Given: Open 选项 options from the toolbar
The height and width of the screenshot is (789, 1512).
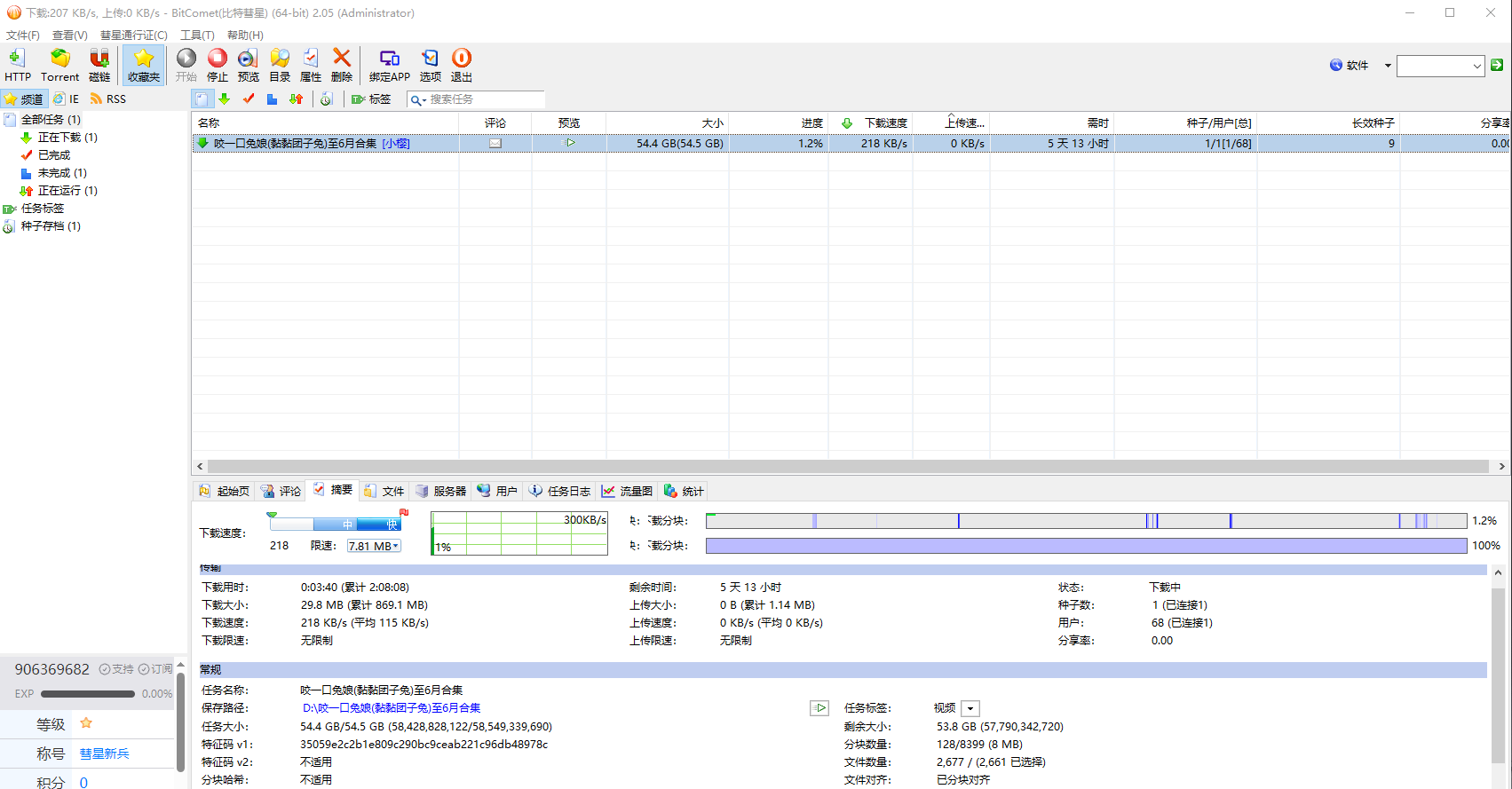Looking at the screenshot, I should click(x=431, y=65).
